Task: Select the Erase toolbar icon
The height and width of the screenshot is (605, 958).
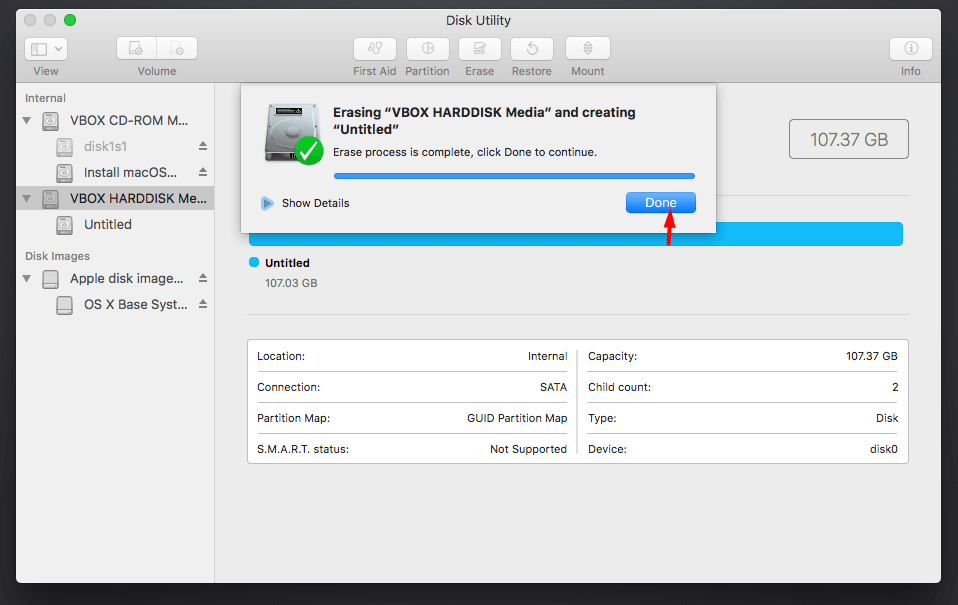Action: click(480, 49)
